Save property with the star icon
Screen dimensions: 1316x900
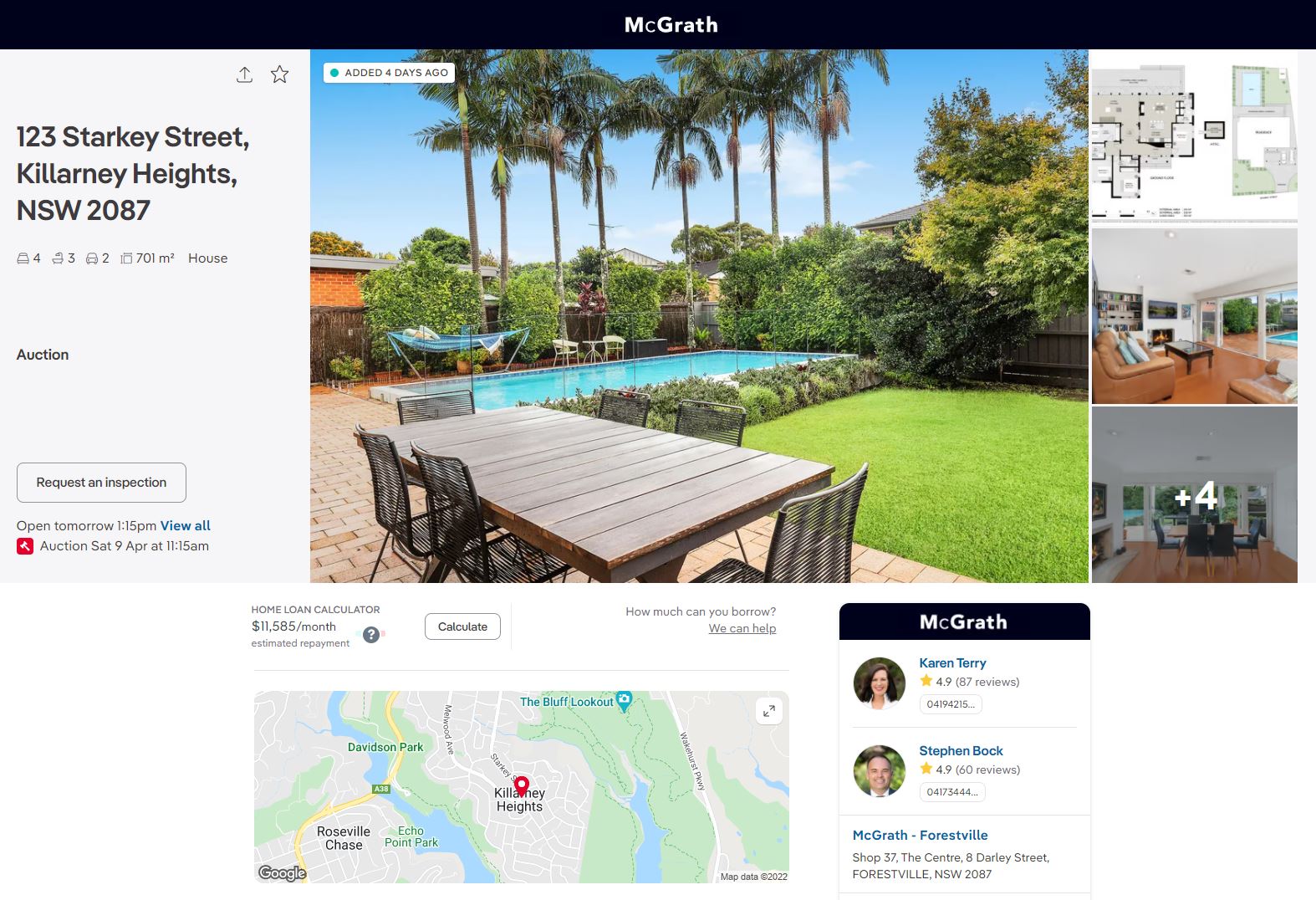(279, 74)
